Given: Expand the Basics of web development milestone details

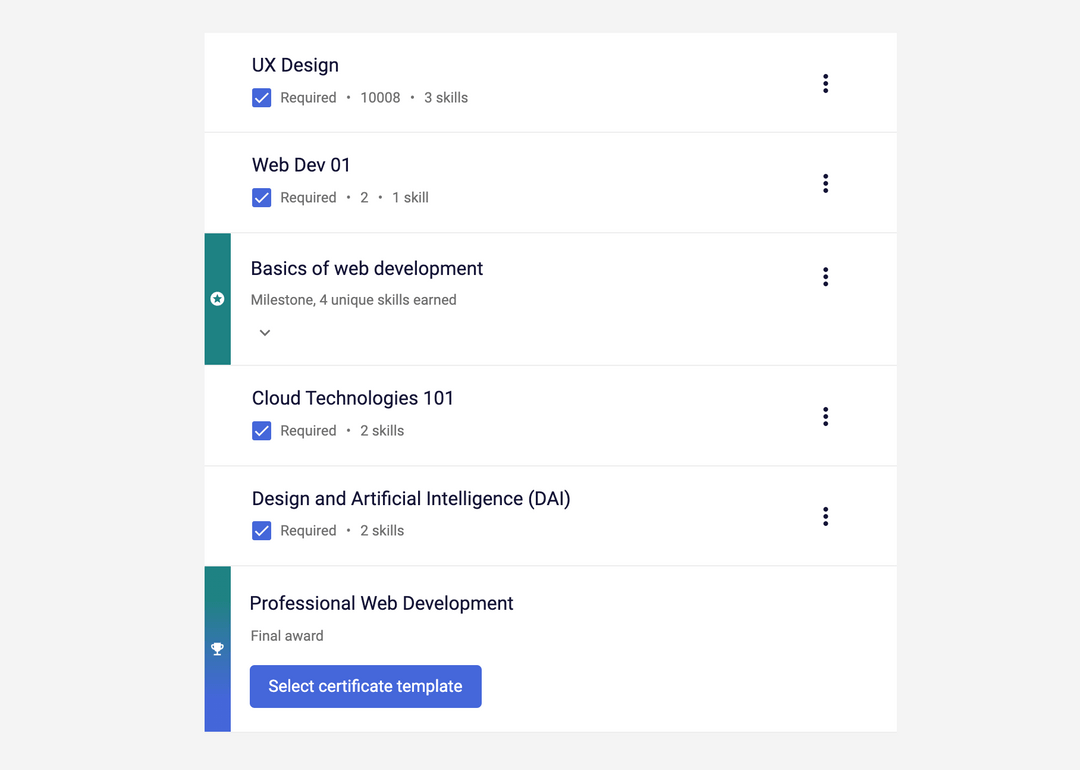Looking at the screenshot, I should point(264,332).
